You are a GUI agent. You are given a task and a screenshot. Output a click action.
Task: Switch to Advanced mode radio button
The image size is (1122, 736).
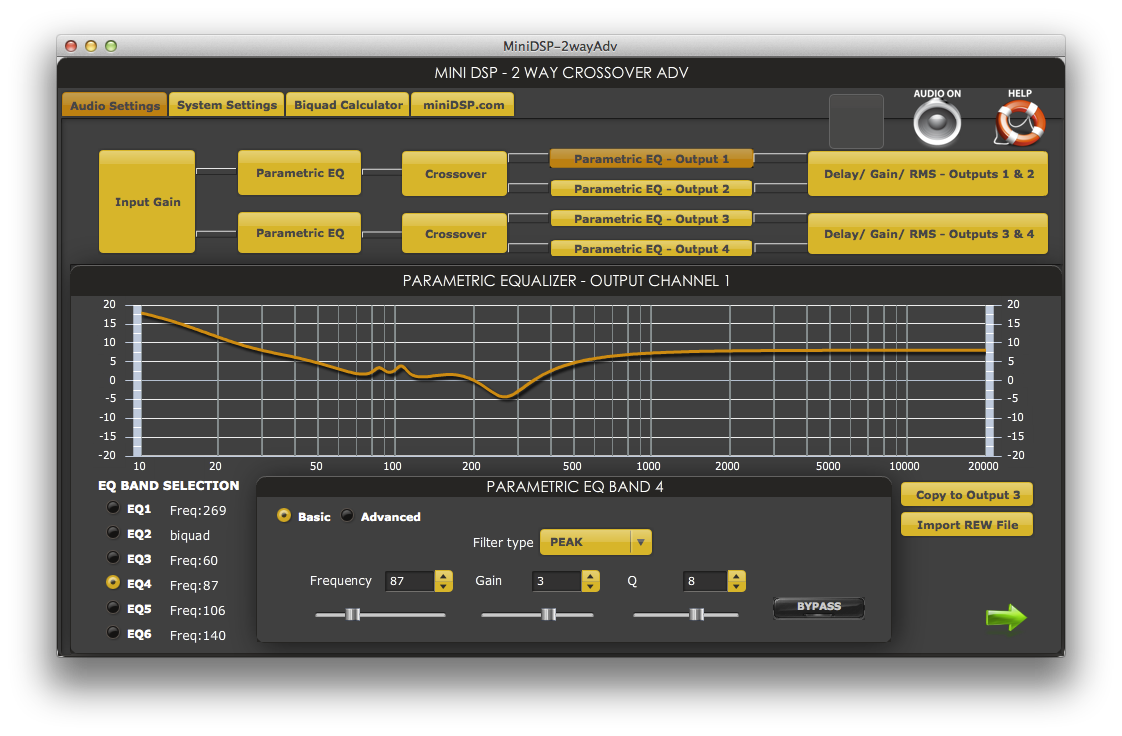point(347,516)
